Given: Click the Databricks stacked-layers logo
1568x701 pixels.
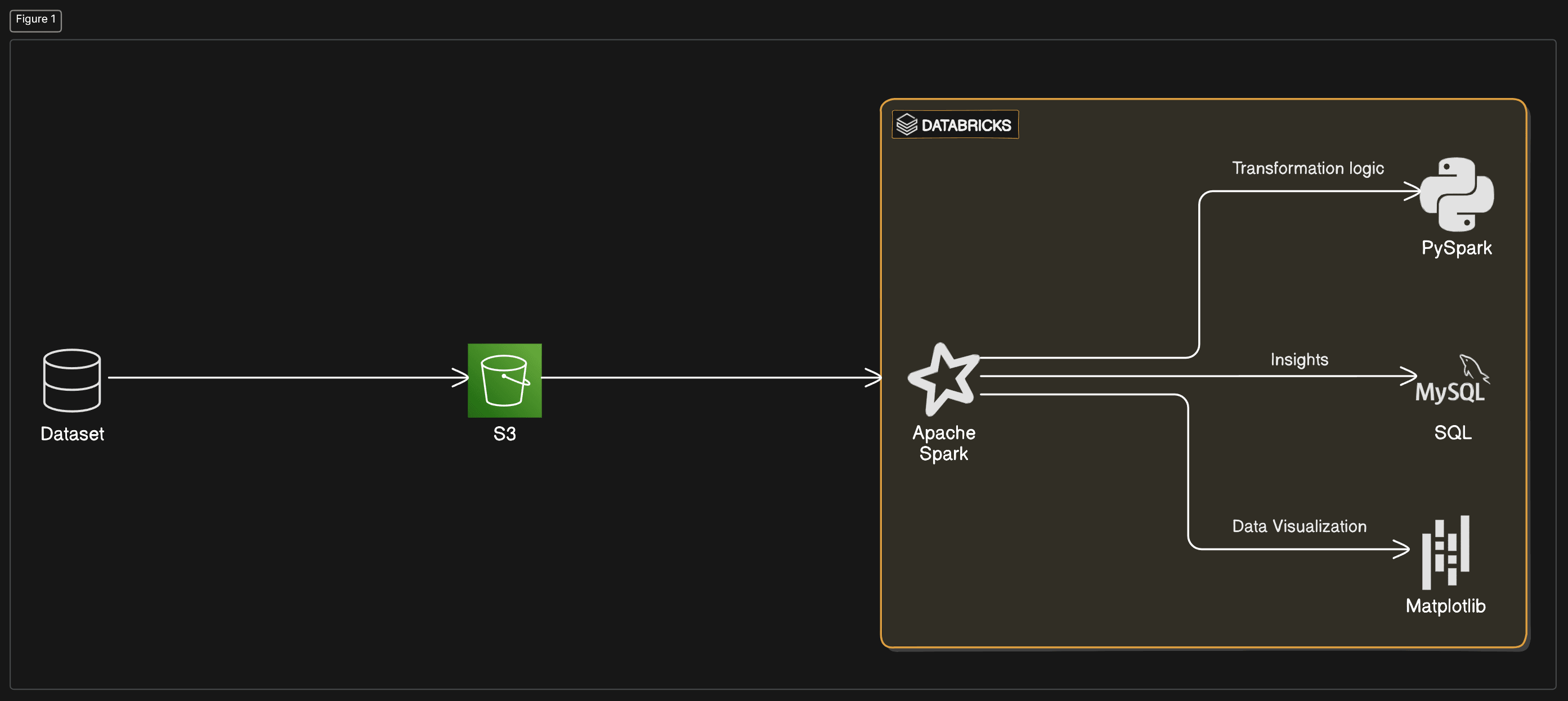Looking at the screenshot, I should [907, 124].
